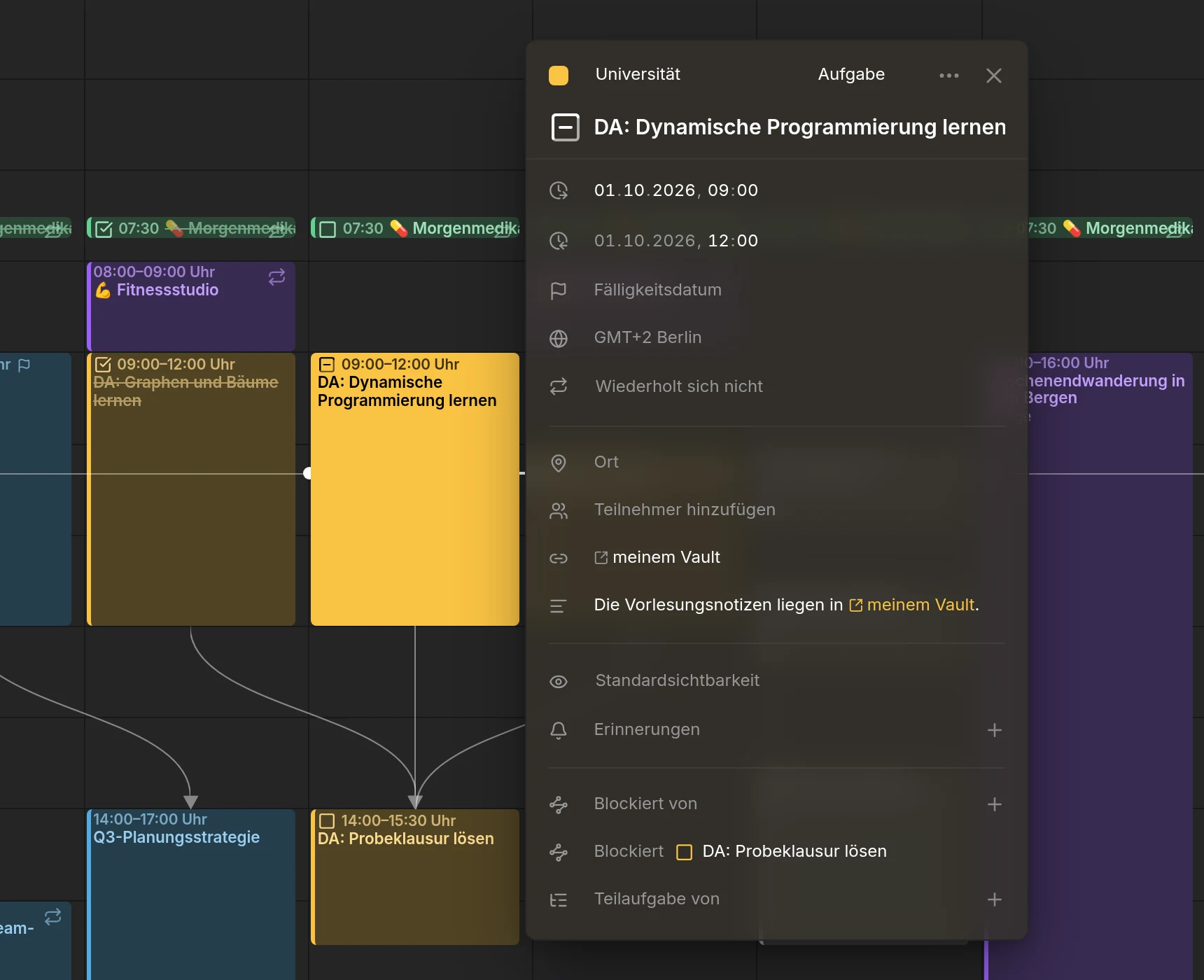The image size is (1204, 980).
Task: Open the Fitnessstudio calendar event
Action: [190, 307]
